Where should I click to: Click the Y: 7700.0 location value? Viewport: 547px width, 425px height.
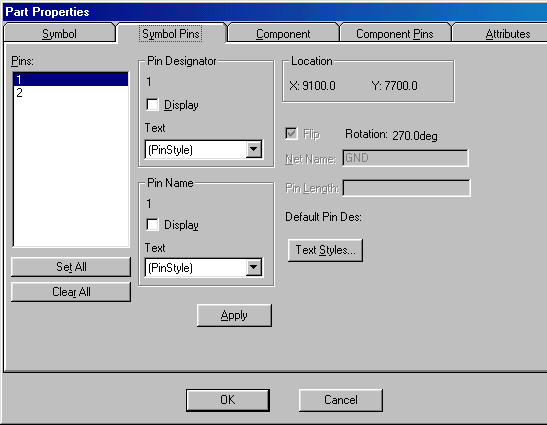(395, 85)
